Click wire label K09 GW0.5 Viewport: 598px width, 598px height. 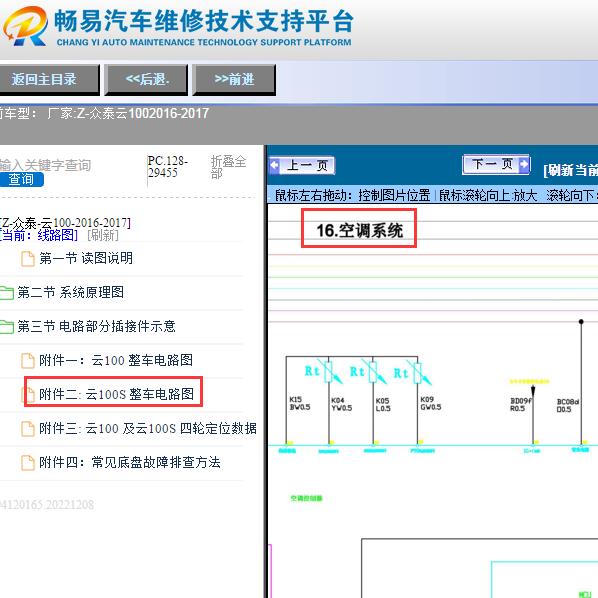point(431,403)
